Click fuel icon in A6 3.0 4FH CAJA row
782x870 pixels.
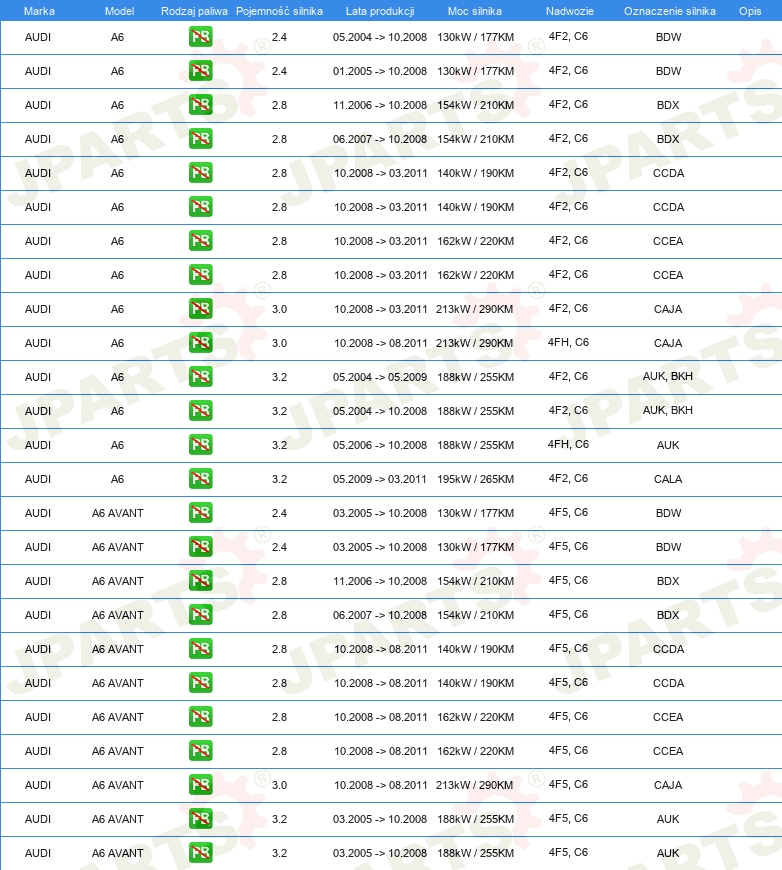click(x=200, y=343)
